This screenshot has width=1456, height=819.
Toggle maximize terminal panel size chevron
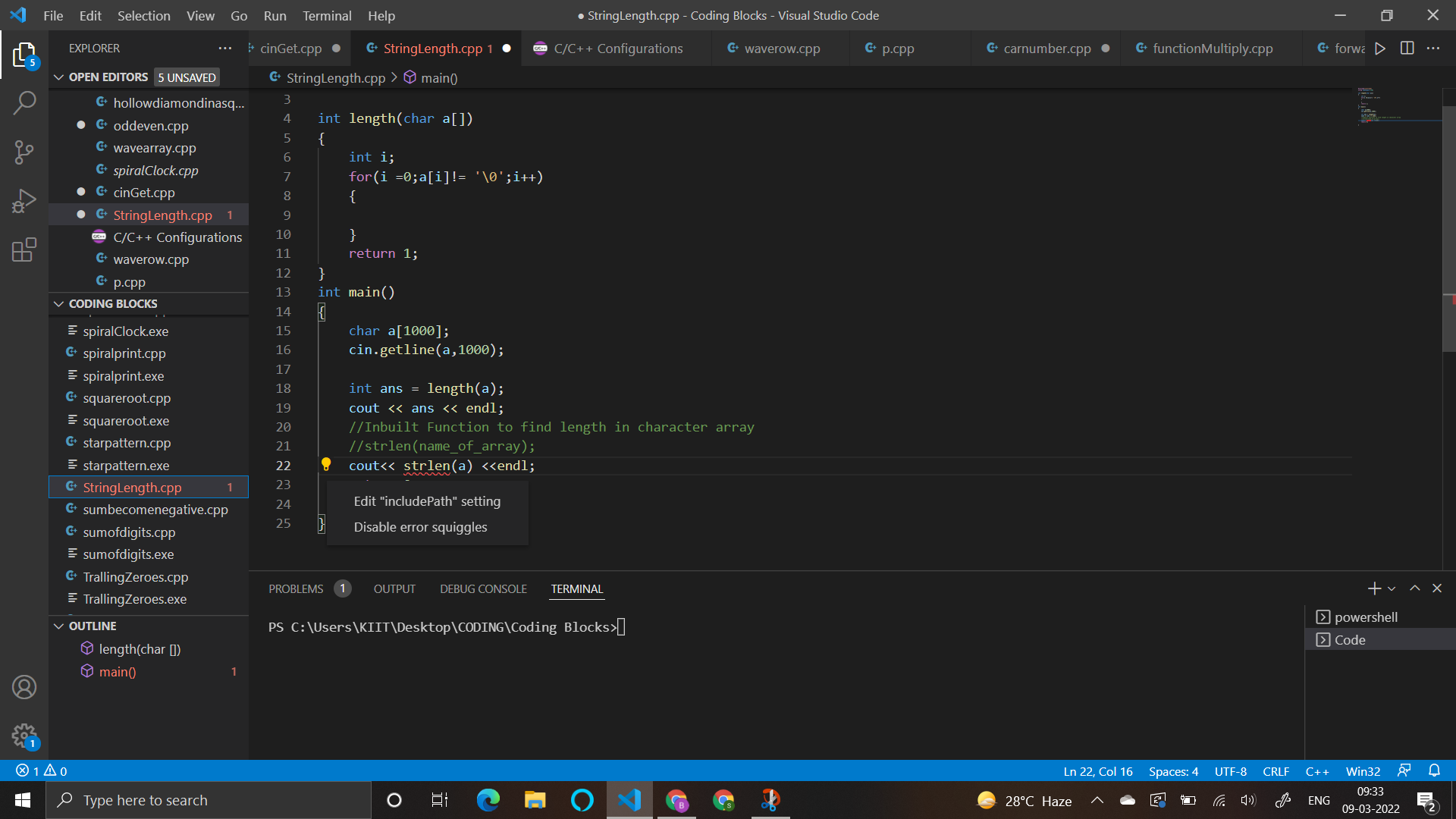click(1414, 588)
